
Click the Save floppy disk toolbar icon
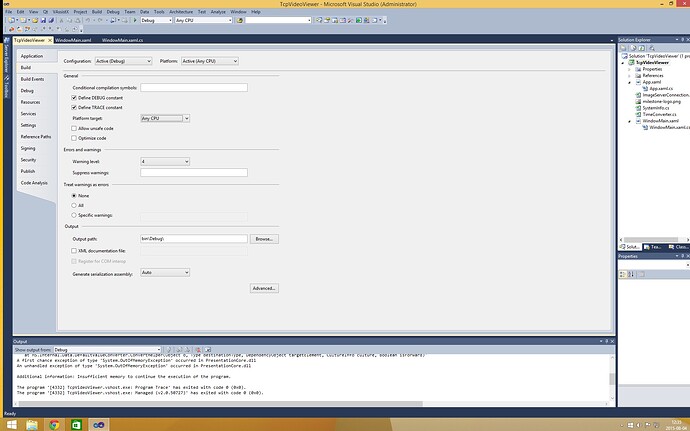coord(43,20)
